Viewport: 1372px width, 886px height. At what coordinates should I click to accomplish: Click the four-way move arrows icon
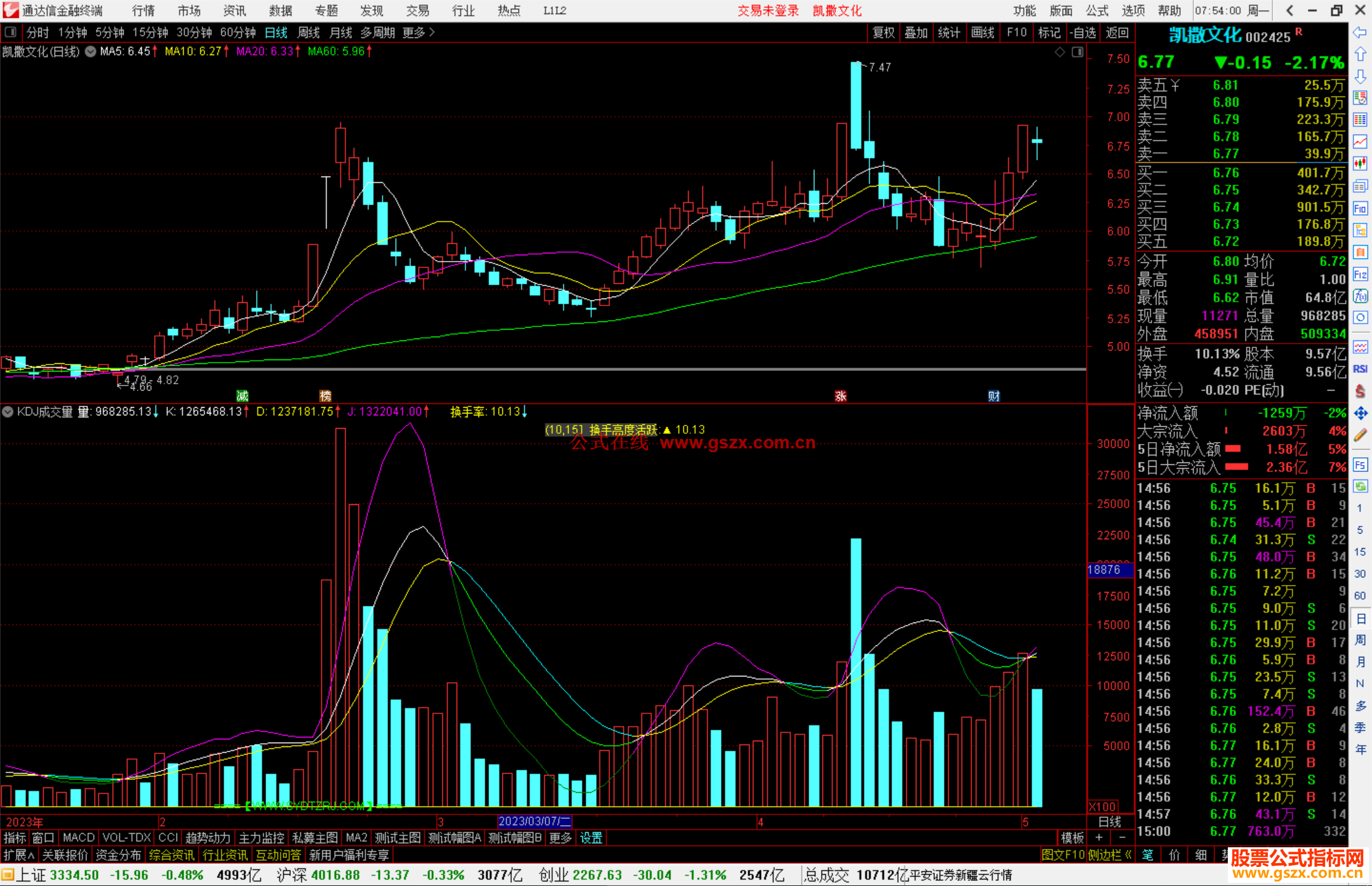1360,413
